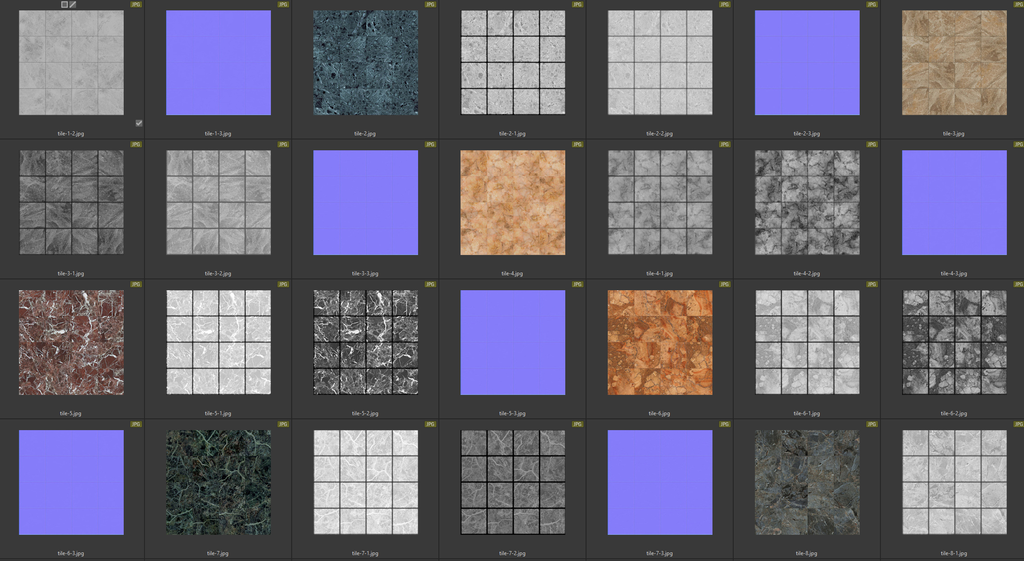Viewport: 1024px width, 561px height.
Task: Select the tile-3.jpg beige tile thumbnail
Action: 954,62
